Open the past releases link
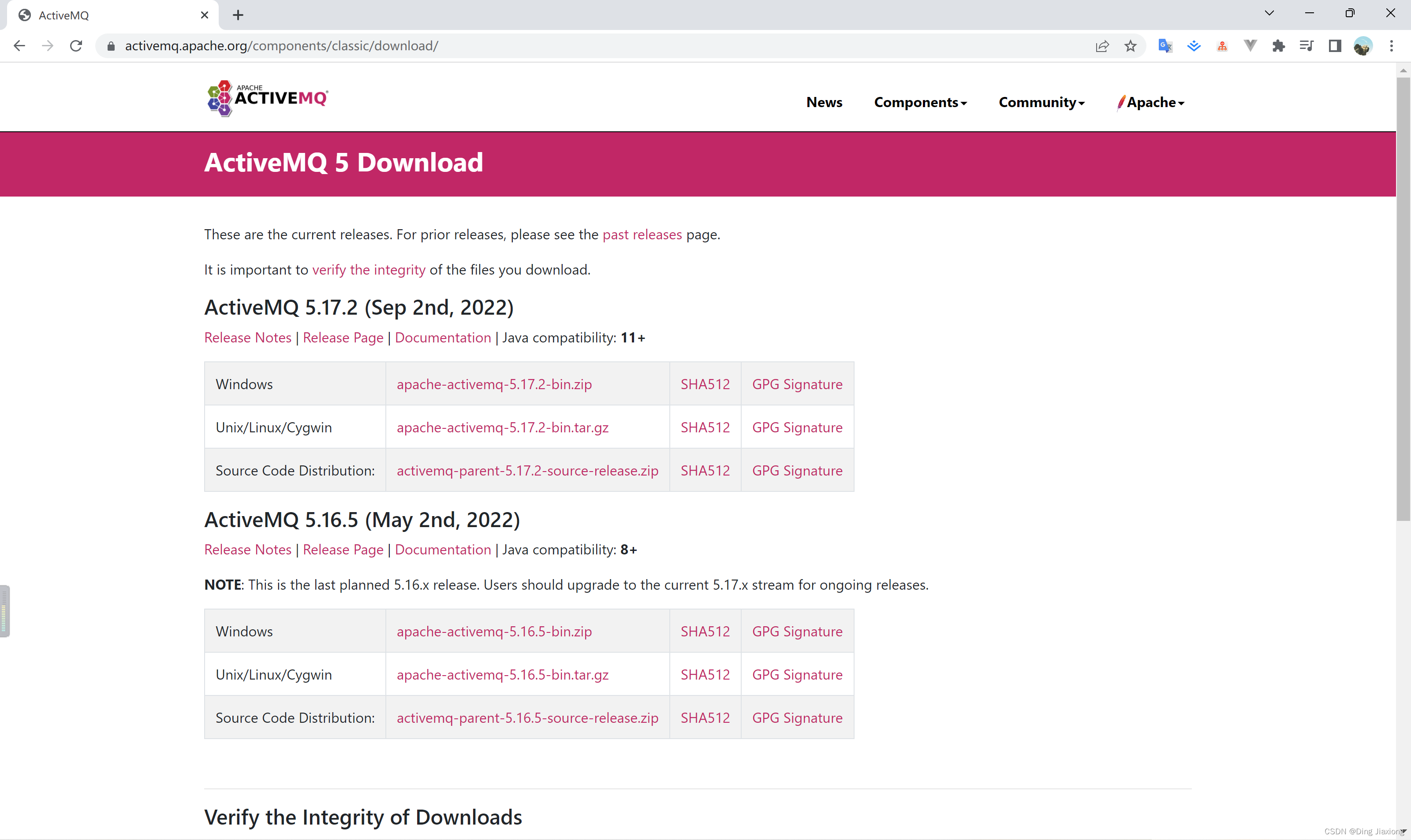The image size is (1411, 840). 642,234
